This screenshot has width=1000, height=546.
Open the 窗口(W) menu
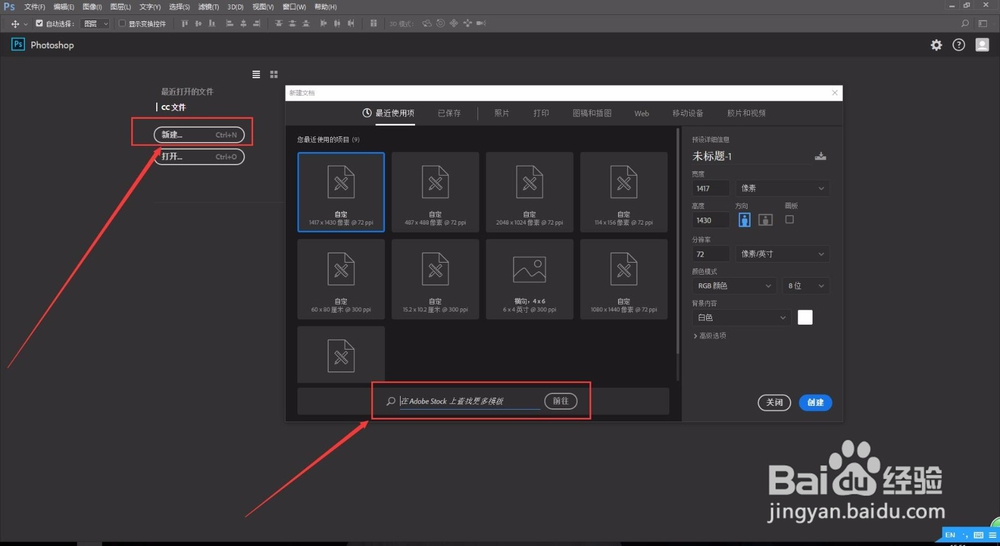pos(294,7)
